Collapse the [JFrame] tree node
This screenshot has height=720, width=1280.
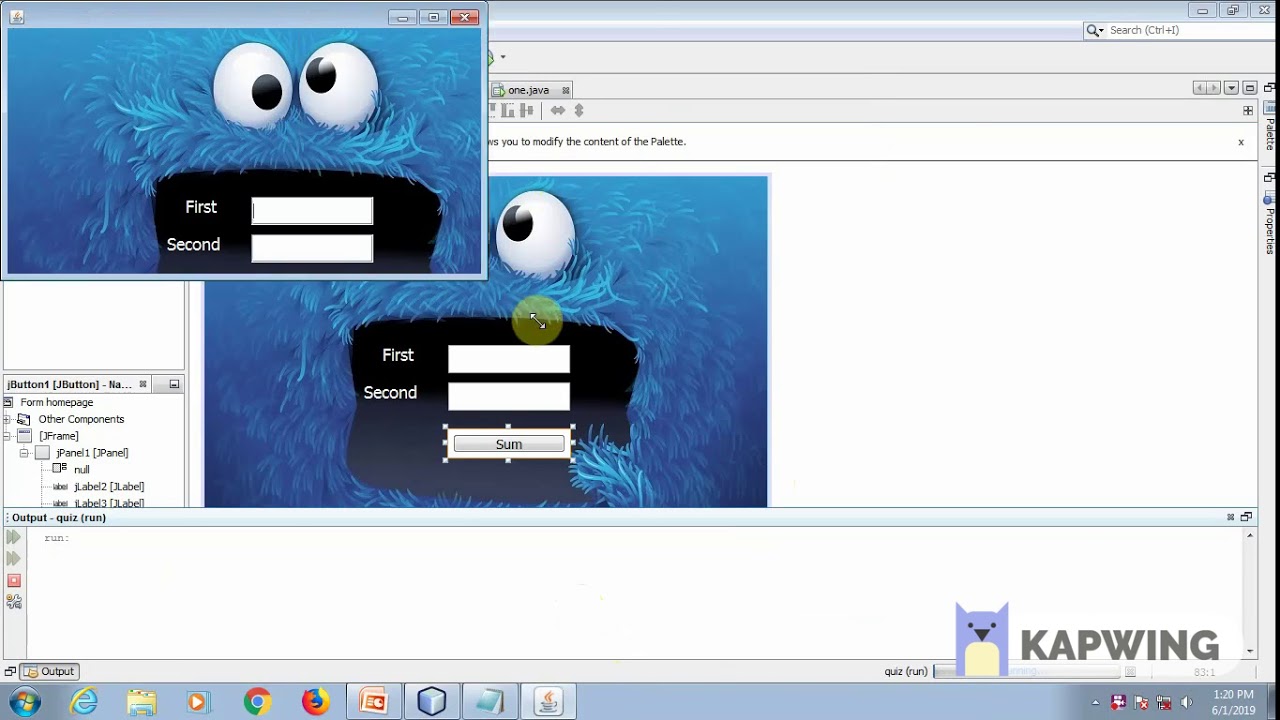point(7,436)
